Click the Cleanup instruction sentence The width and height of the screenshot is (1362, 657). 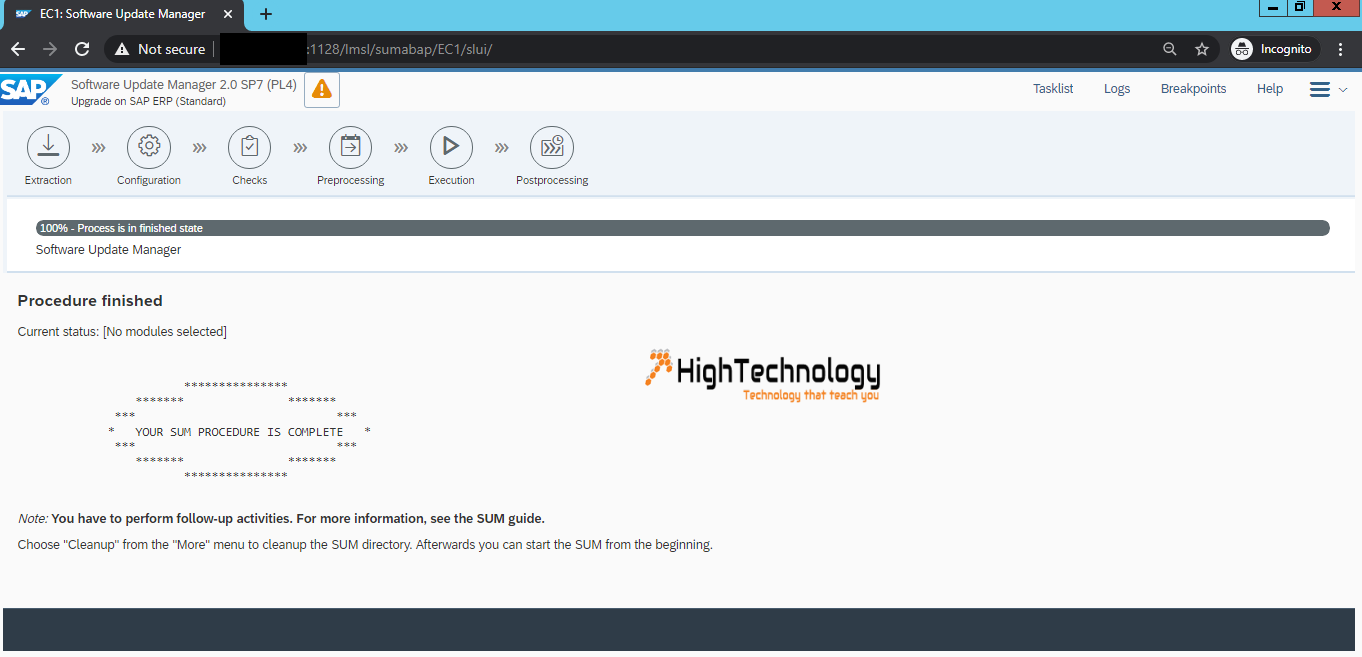pos(365,545)
